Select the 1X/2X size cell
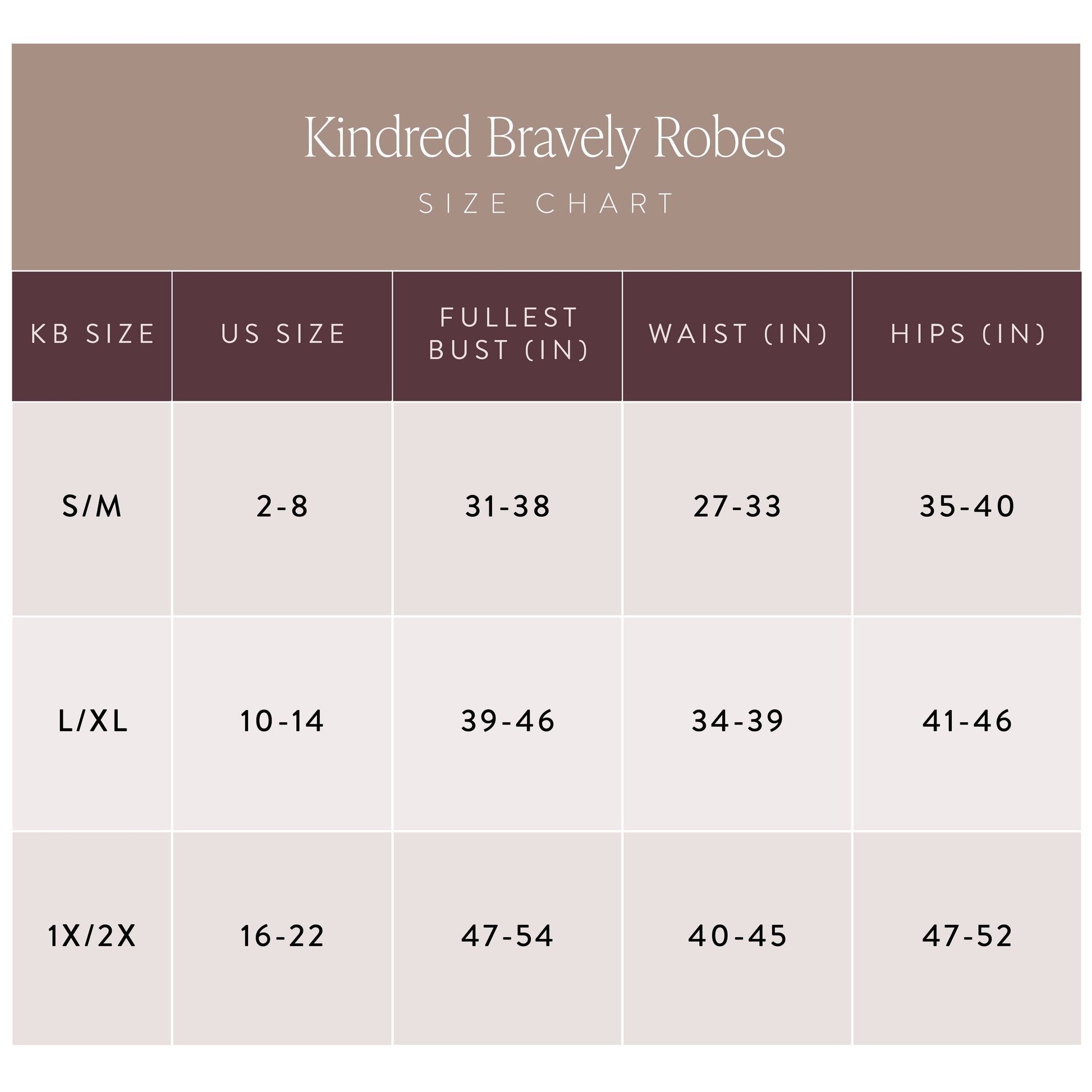The height and width of the screenshot is (1092, 1092). [92, 936]
